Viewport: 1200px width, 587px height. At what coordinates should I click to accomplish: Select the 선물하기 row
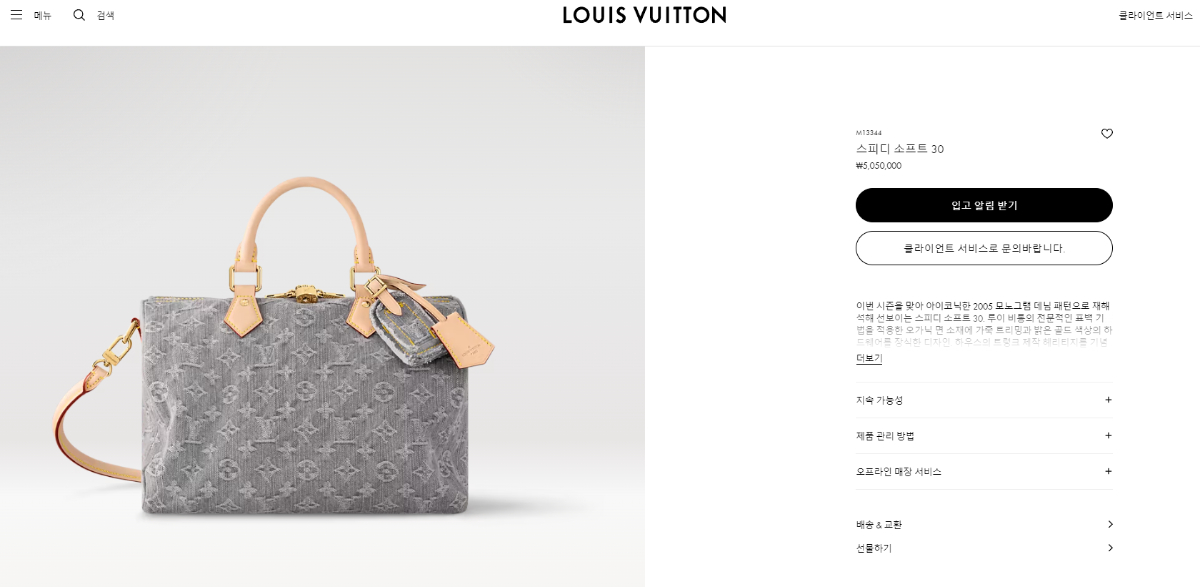coord(984,548)
